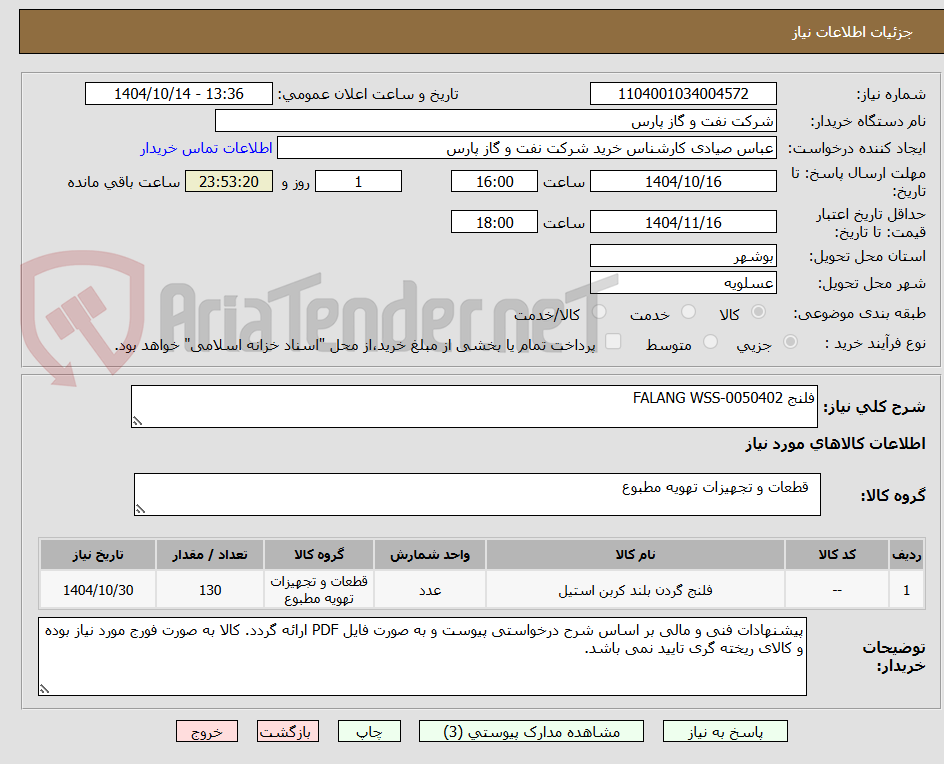The height and width of the screenshot is (764, 944).
Task: Click the need date cell 1404/10/30
Action: tap(98, 590)
